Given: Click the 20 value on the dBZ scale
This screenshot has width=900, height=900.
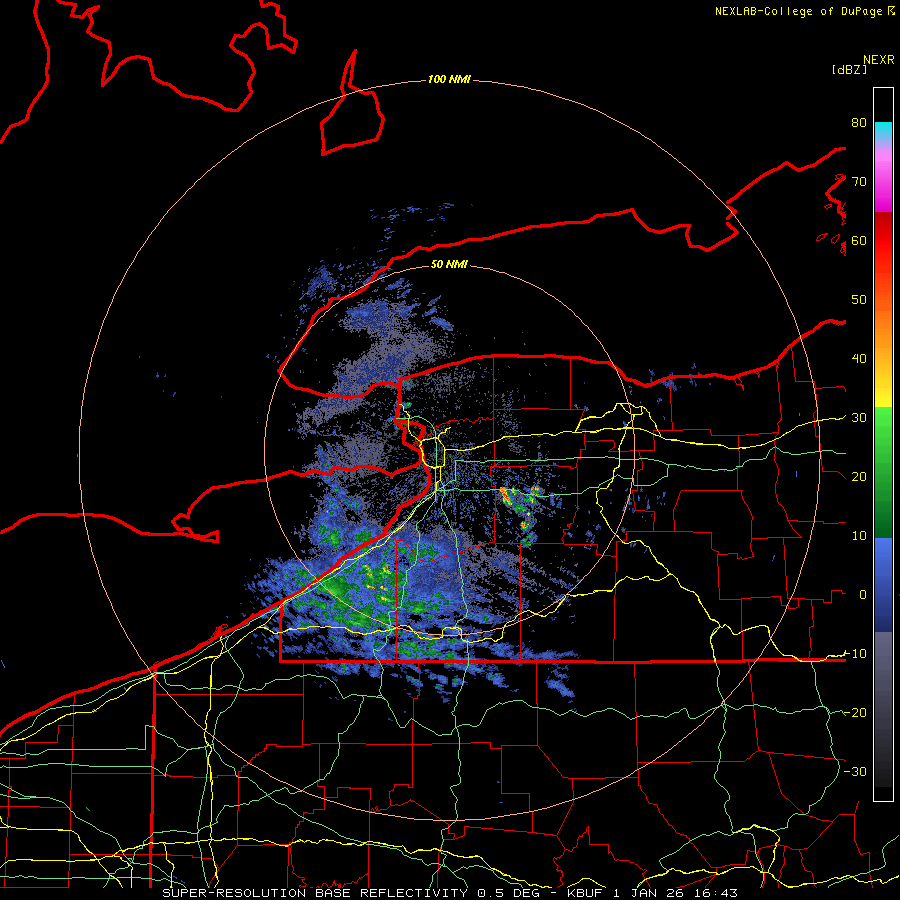Looking at the screenshot, I should point(859,477).
